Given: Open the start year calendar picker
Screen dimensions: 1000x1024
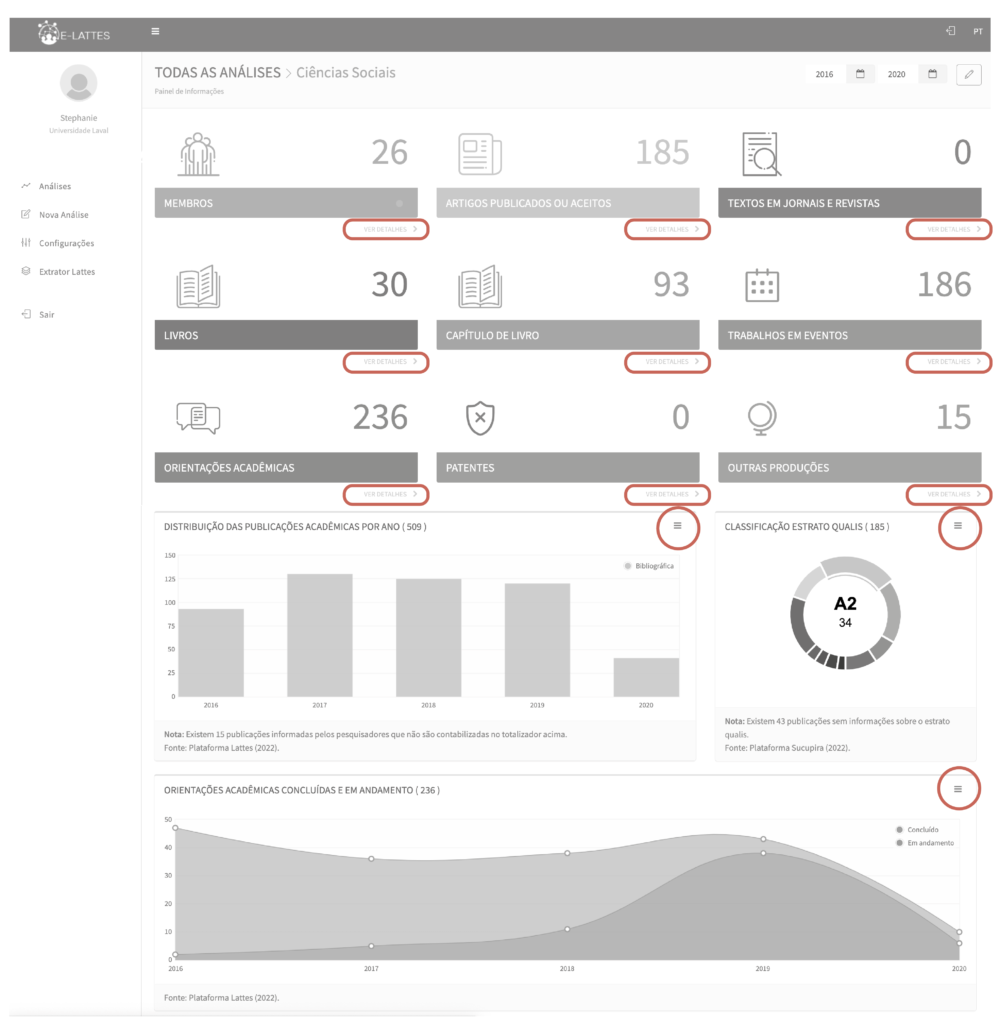Looking at the screenshot, I should point(860,74).
